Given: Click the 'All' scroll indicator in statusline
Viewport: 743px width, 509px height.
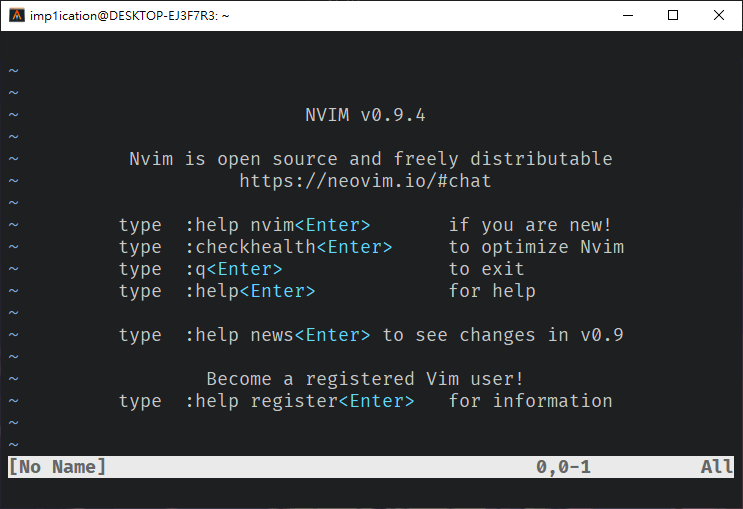Looking at the screenshot, I should click(x=717, y=467).
